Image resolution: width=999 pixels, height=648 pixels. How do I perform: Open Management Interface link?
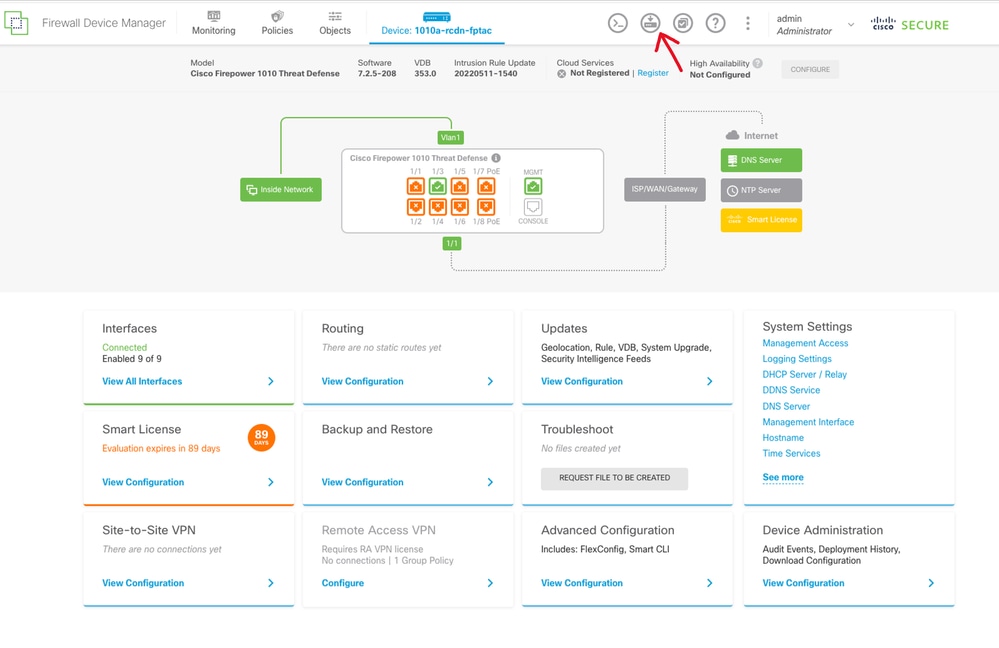pos(809,422)
